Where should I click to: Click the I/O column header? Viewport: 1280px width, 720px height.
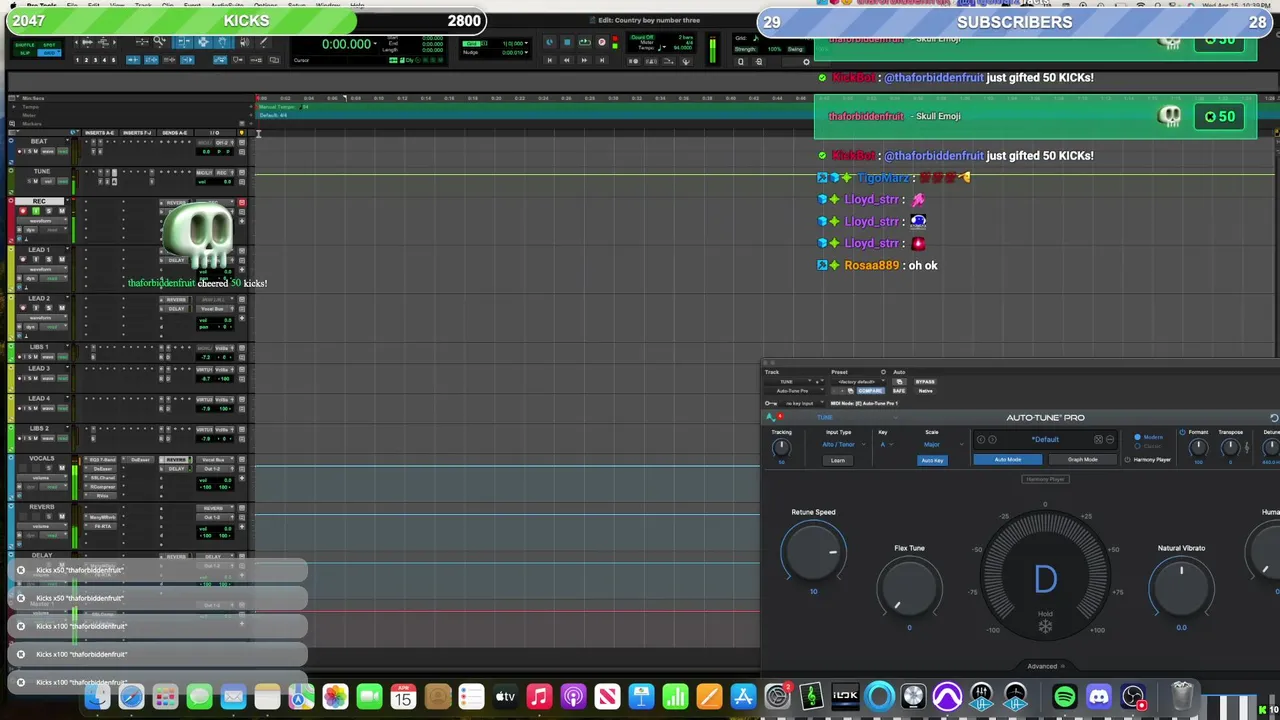[x=215, y=133]
